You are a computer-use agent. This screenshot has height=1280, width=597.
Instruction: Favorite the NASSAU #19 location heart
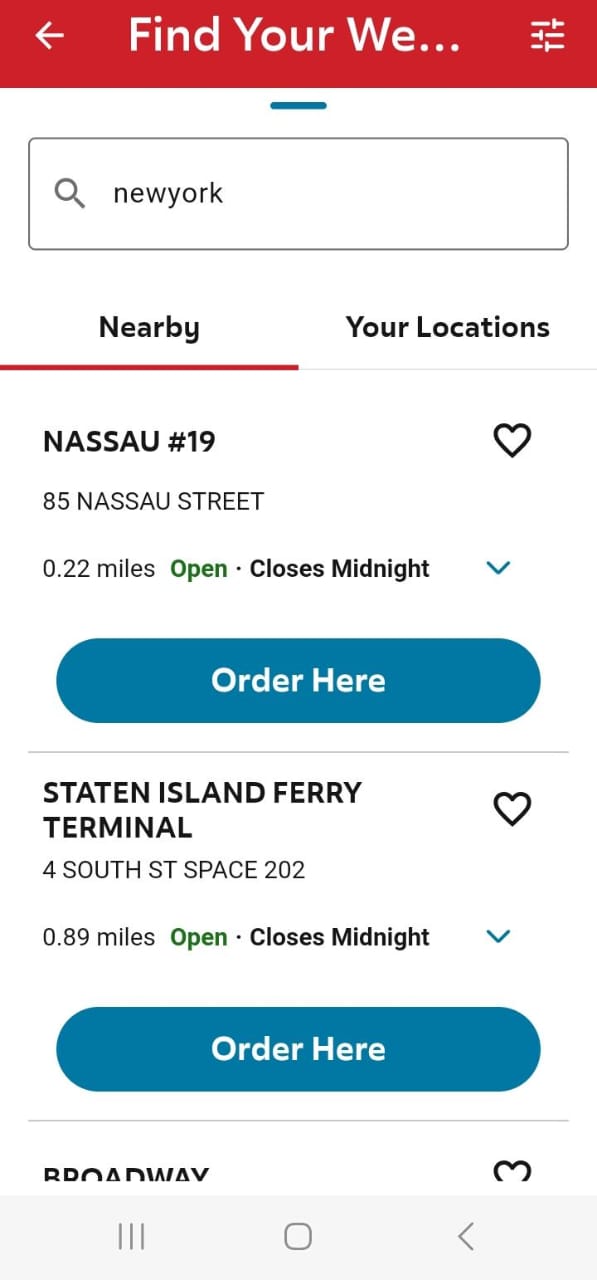[x=512, y=440]
